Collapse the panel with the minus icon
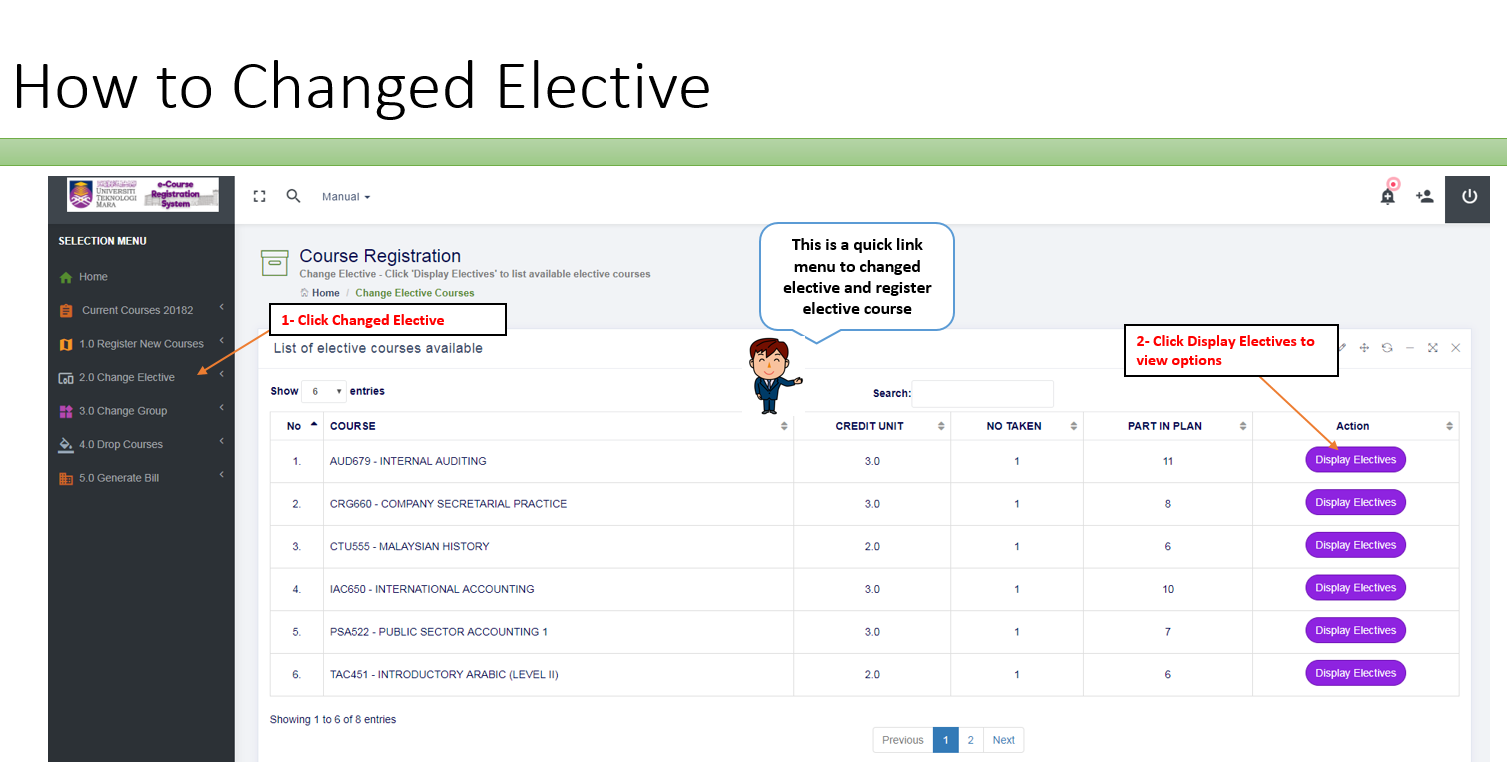This screenshot has height=782, width=1507. point(1410,348)
